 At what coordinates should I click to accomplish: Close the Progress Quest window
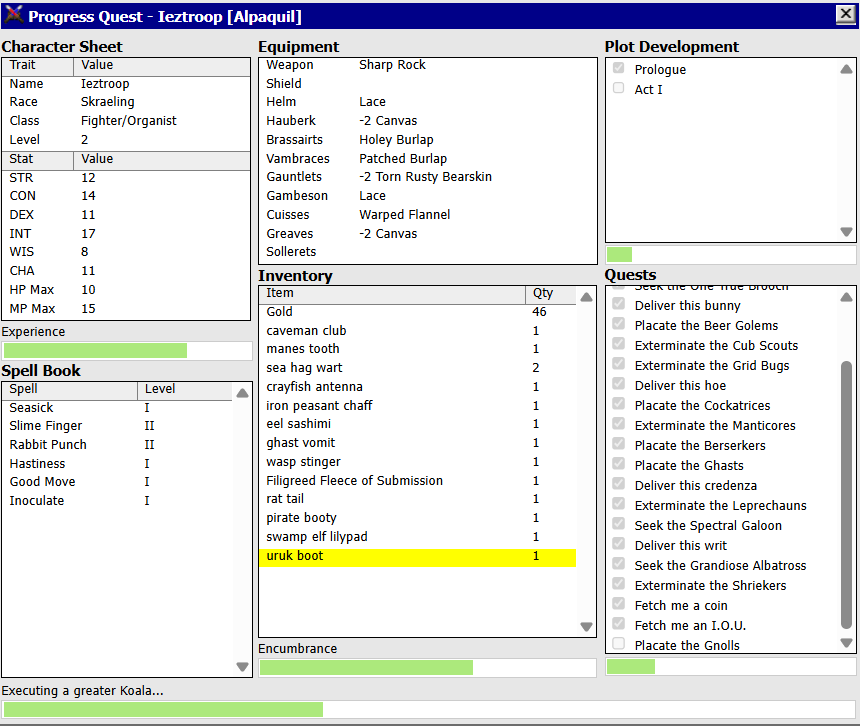click(845, 14)
